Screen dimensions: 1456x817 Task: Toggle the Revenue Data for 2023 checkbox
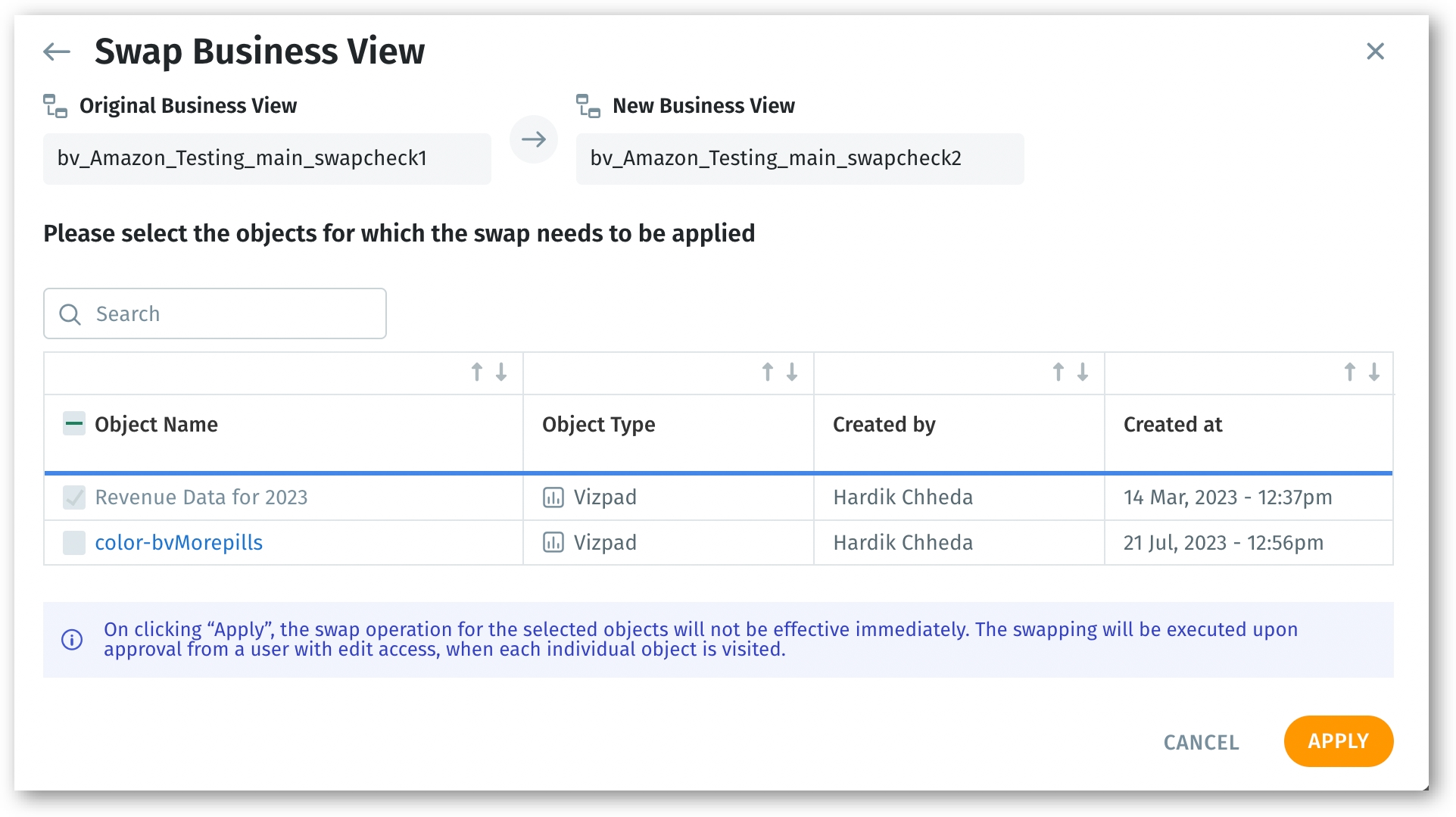point(74,497)
